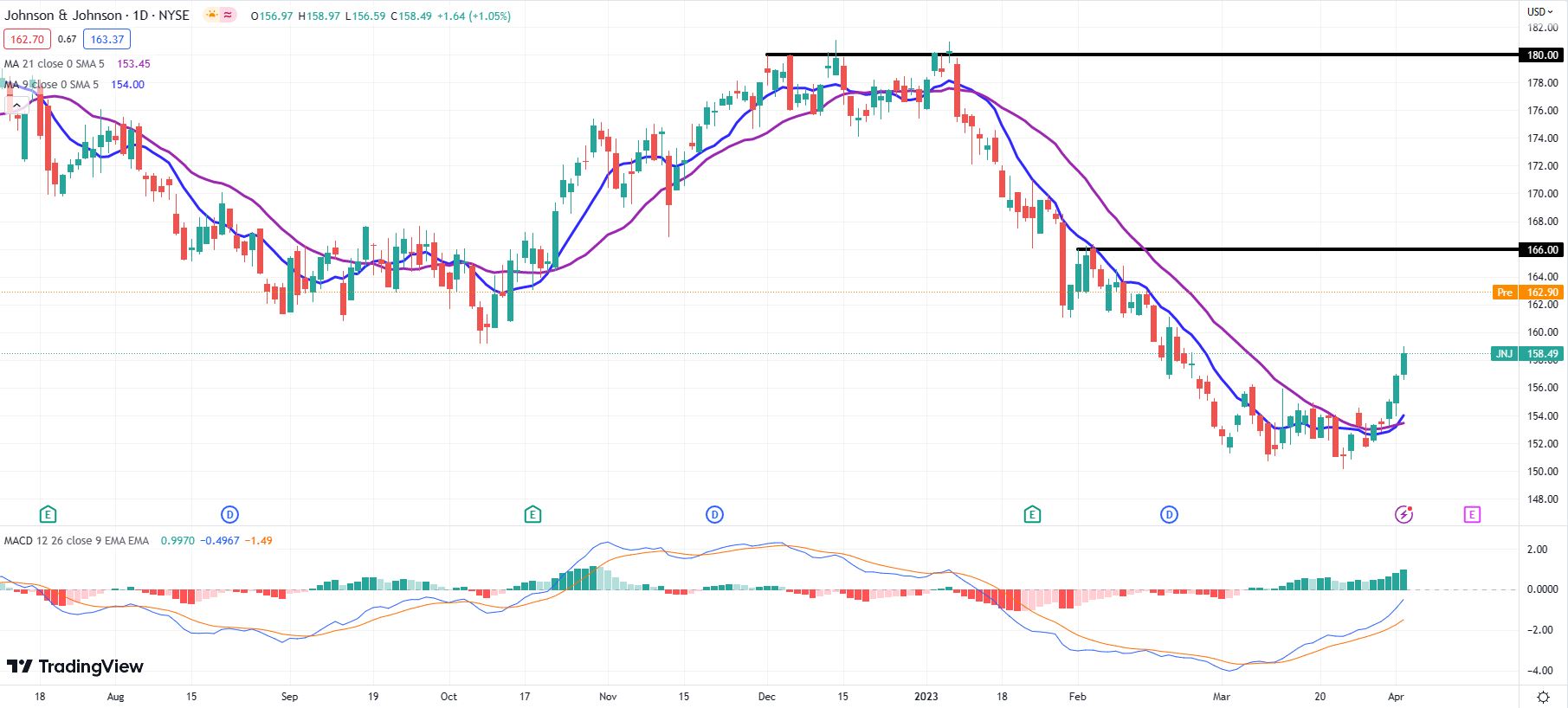Click the Feb label on time axis
This screenshot has width=1568, height=708.
pyautogui.click(x=1077, y=696)
